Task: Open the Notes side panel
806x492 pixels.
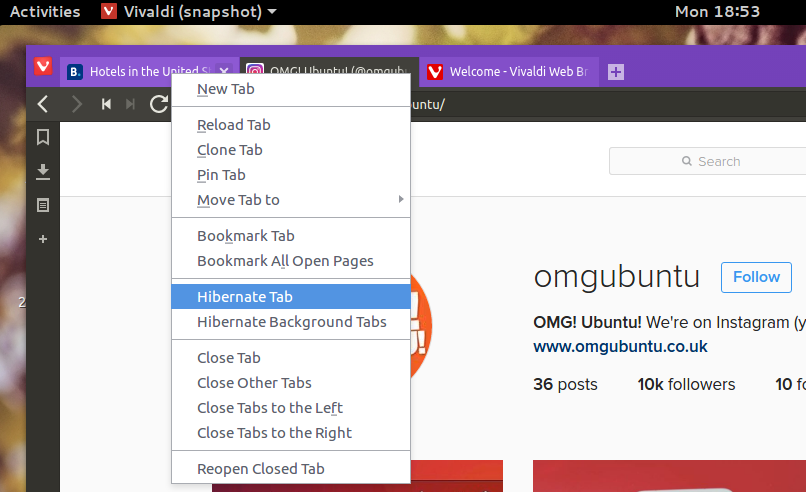Action: tap(43, 205)
